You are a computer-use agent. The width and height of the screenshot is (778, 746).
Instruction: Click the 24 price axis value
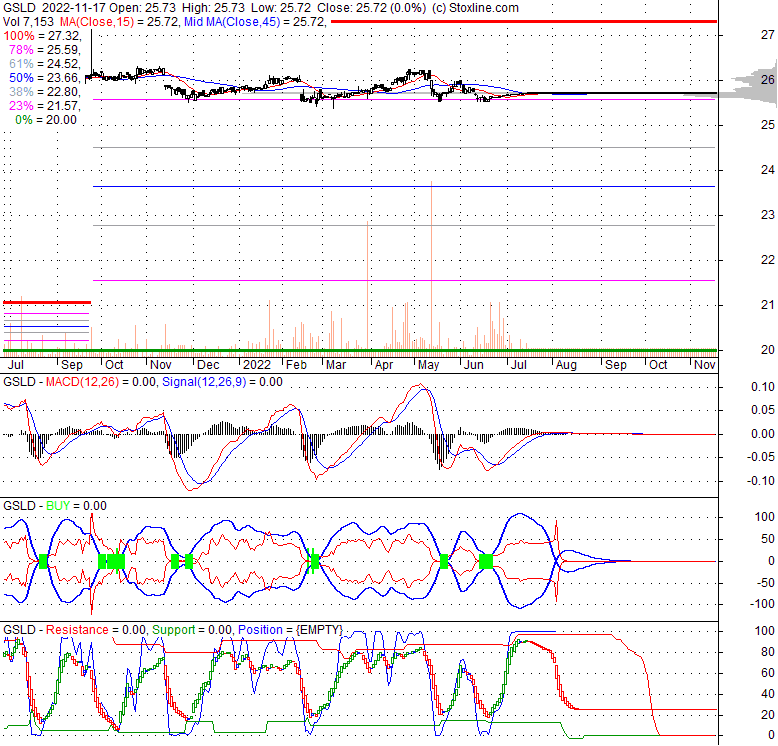click(x=768, y=170)
